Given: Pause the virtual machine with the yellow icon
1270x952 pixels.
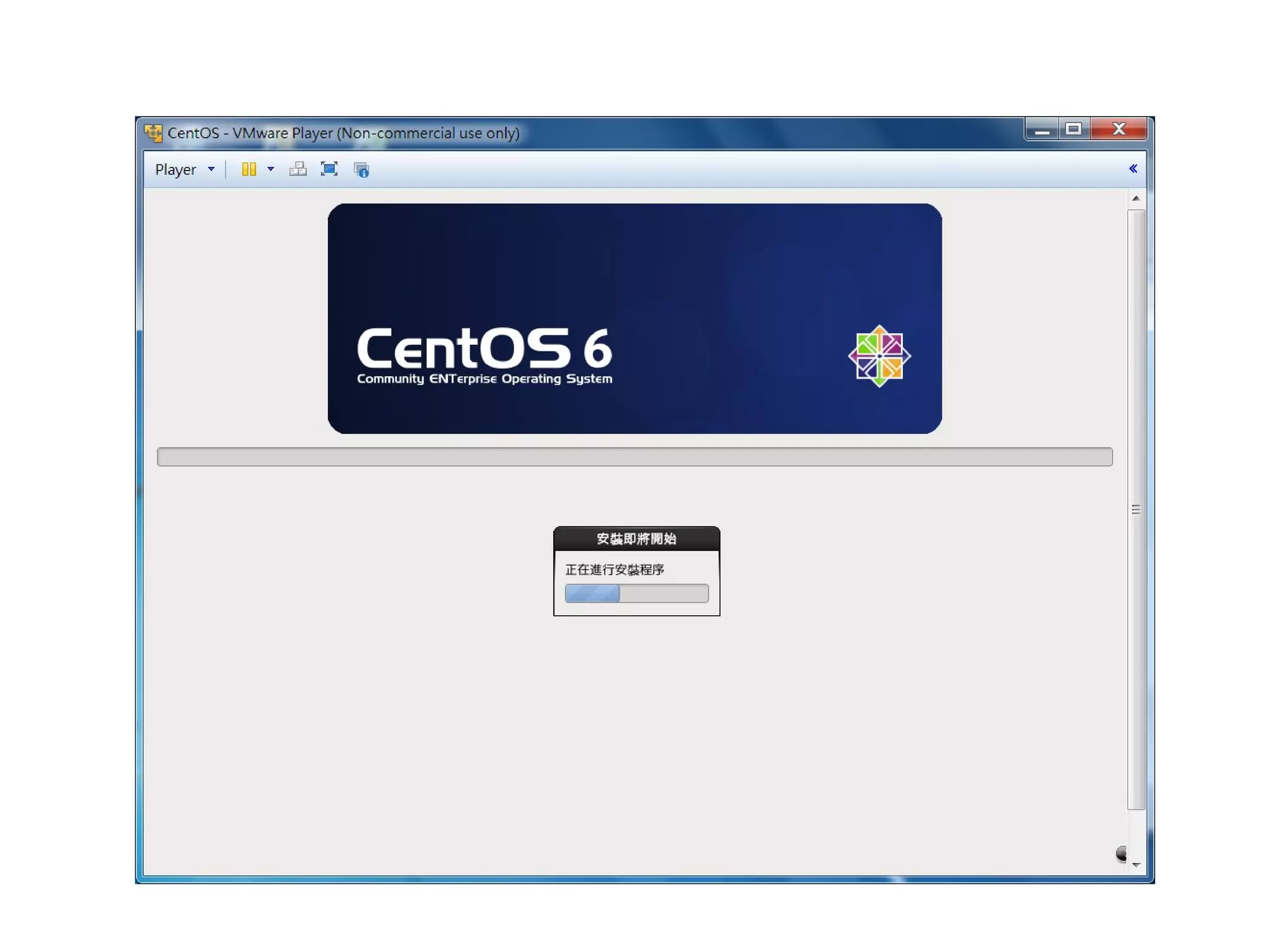Looking at the screenshot, I should click(249, 169).
